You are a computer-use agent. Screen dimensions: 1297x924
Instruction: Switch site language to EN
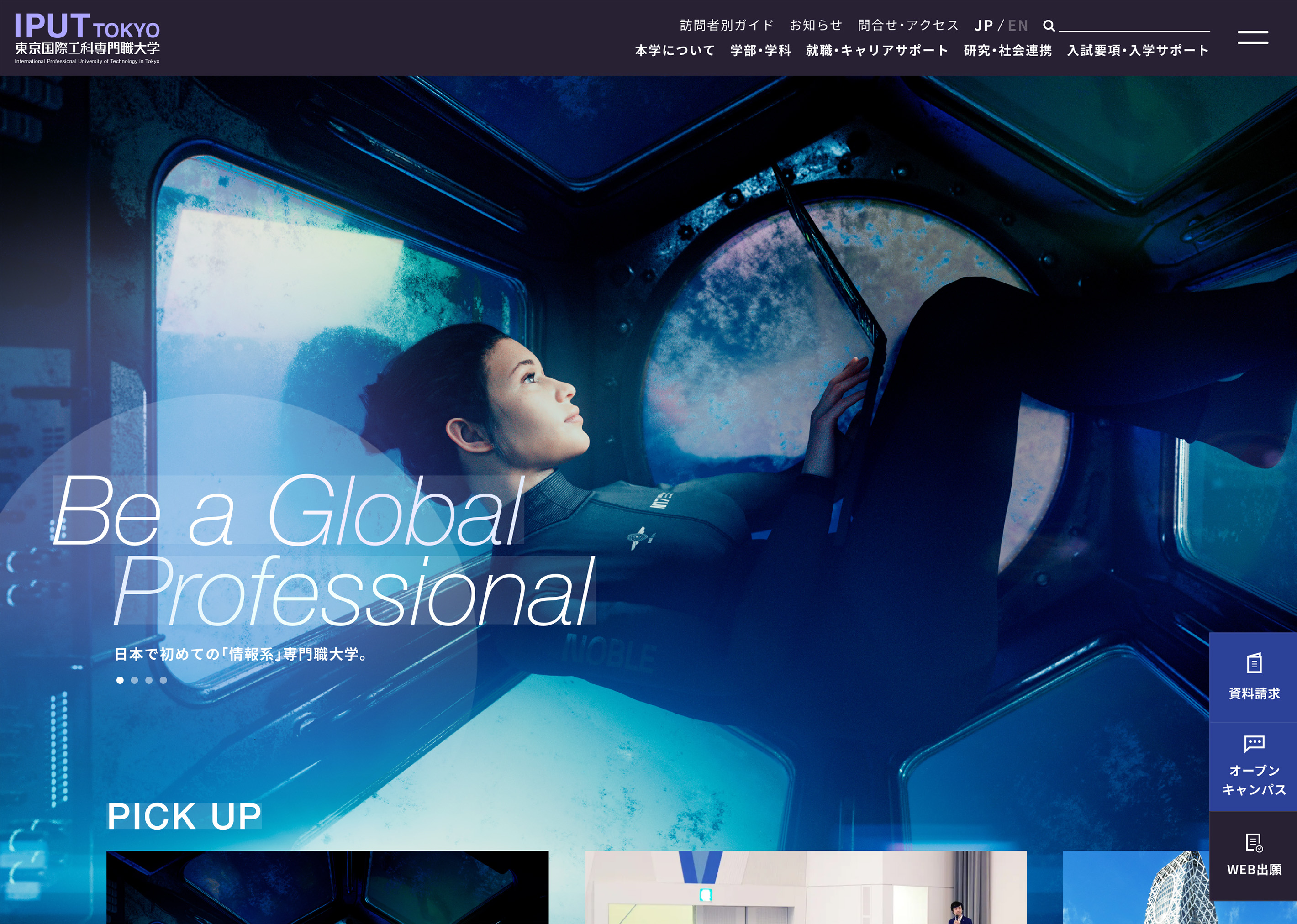1019,25
